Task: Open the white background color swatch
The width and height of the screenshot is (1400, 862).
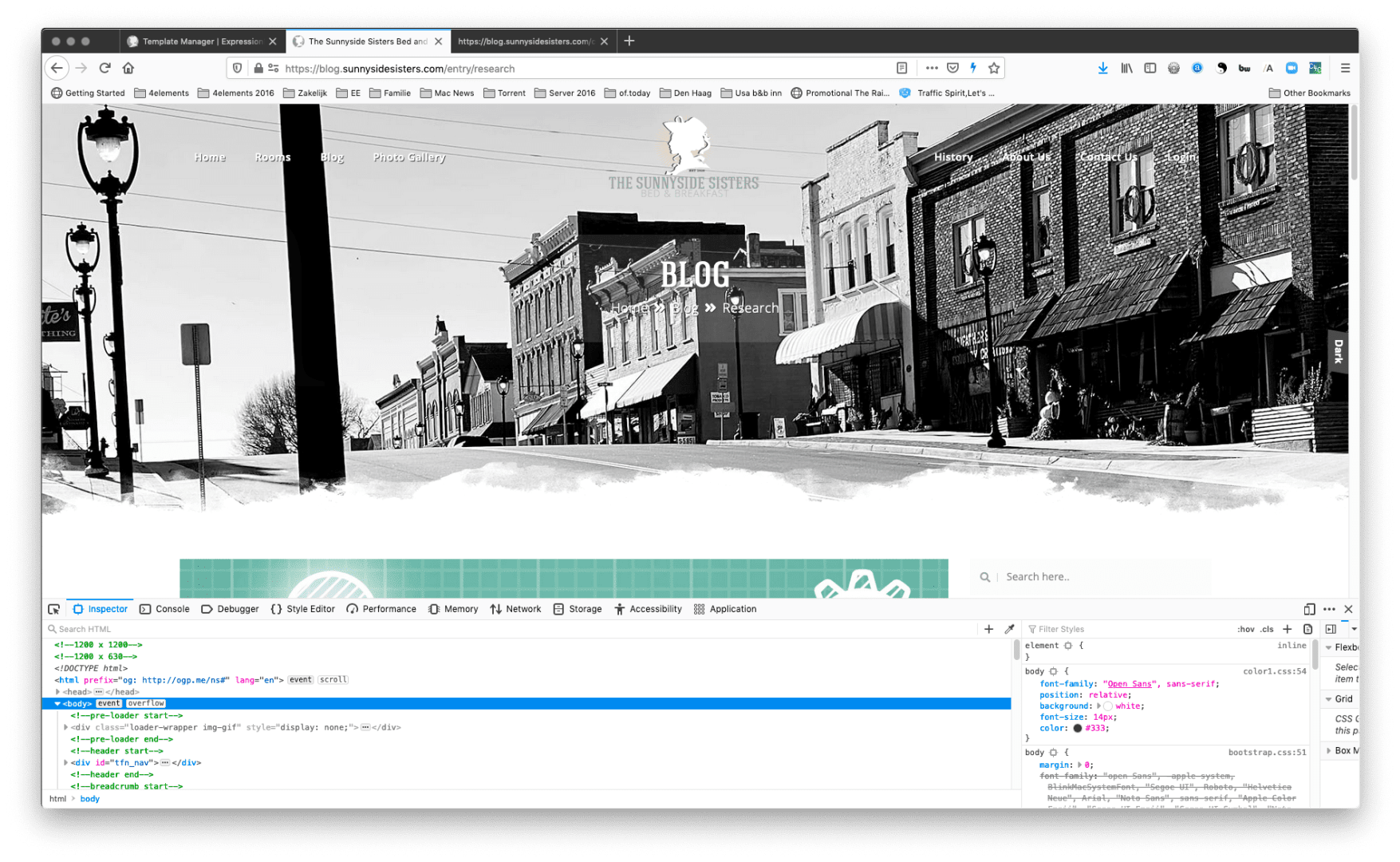Action: pos(1108,706)
